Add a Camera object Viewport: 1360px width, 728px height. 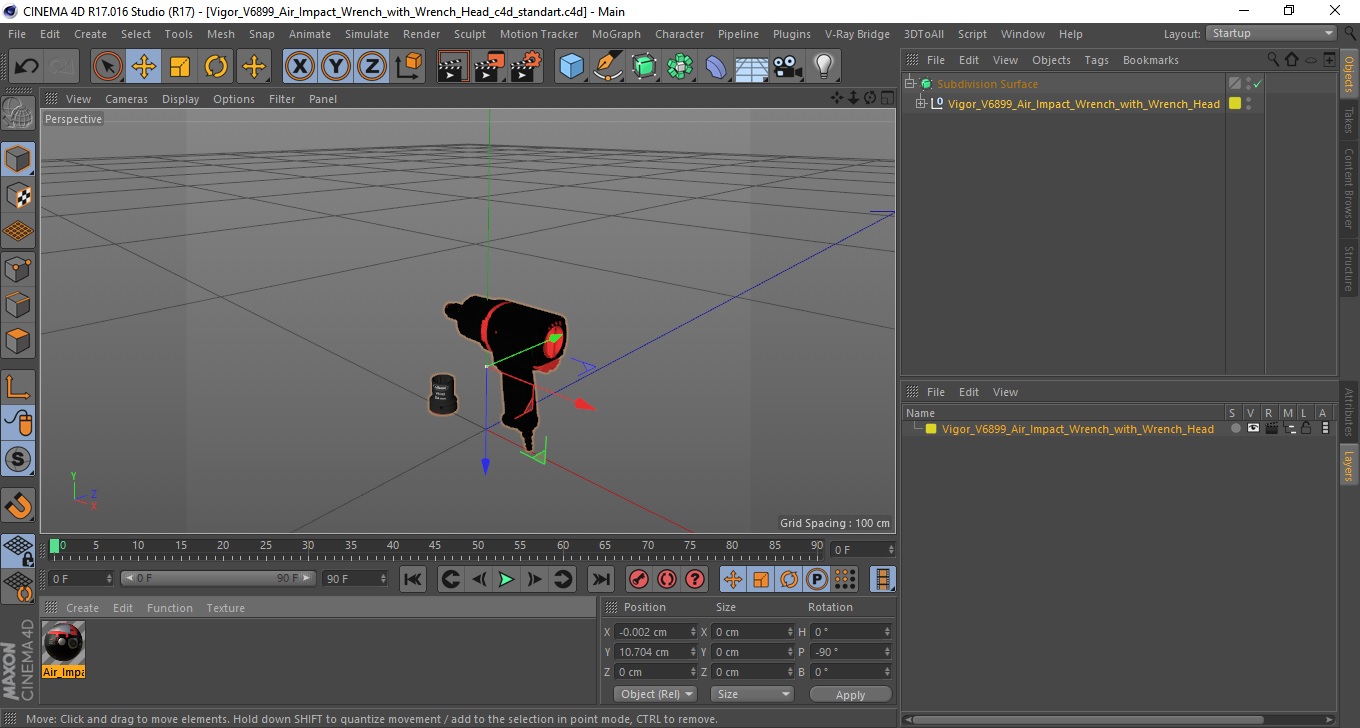point(788,67)
